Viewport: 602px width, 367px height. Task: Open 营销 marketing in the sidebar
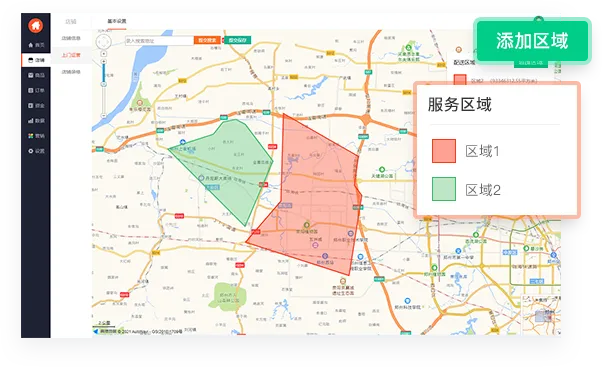pos(36,136)
